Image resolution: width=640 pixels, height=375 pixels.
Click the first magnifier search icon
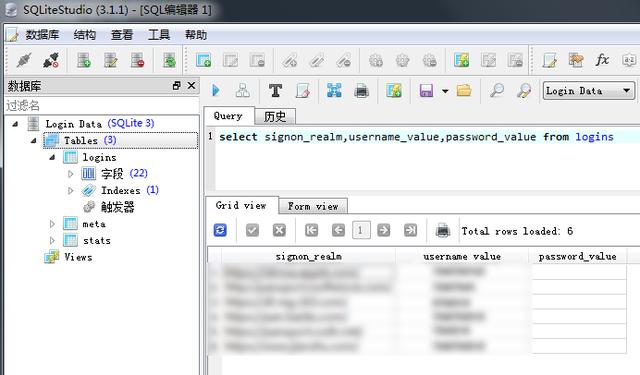(x=496, y=90)
